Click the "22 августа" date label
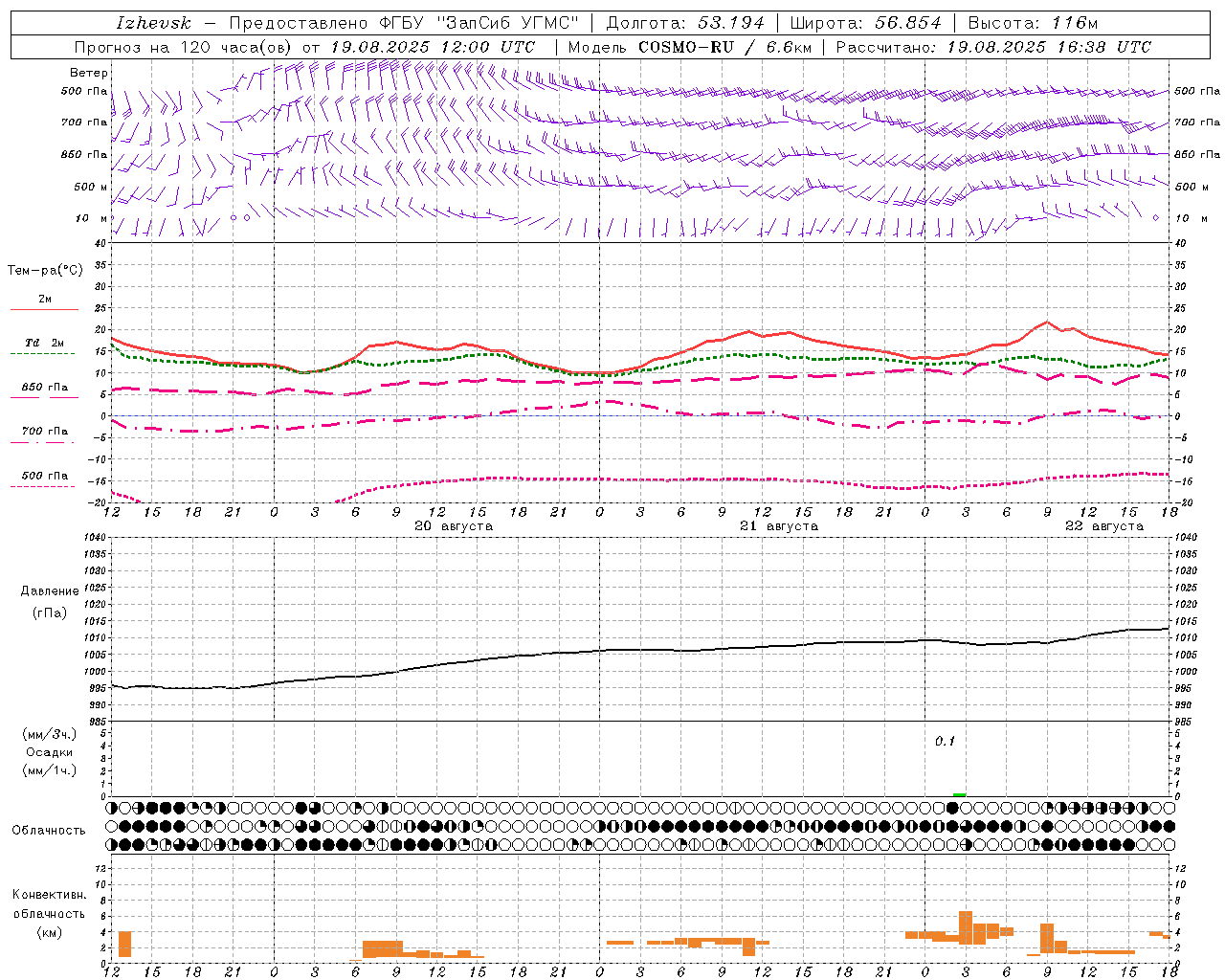Image resolution: width=1225 pixels, height=980 pixels. tap(1104, 526)
